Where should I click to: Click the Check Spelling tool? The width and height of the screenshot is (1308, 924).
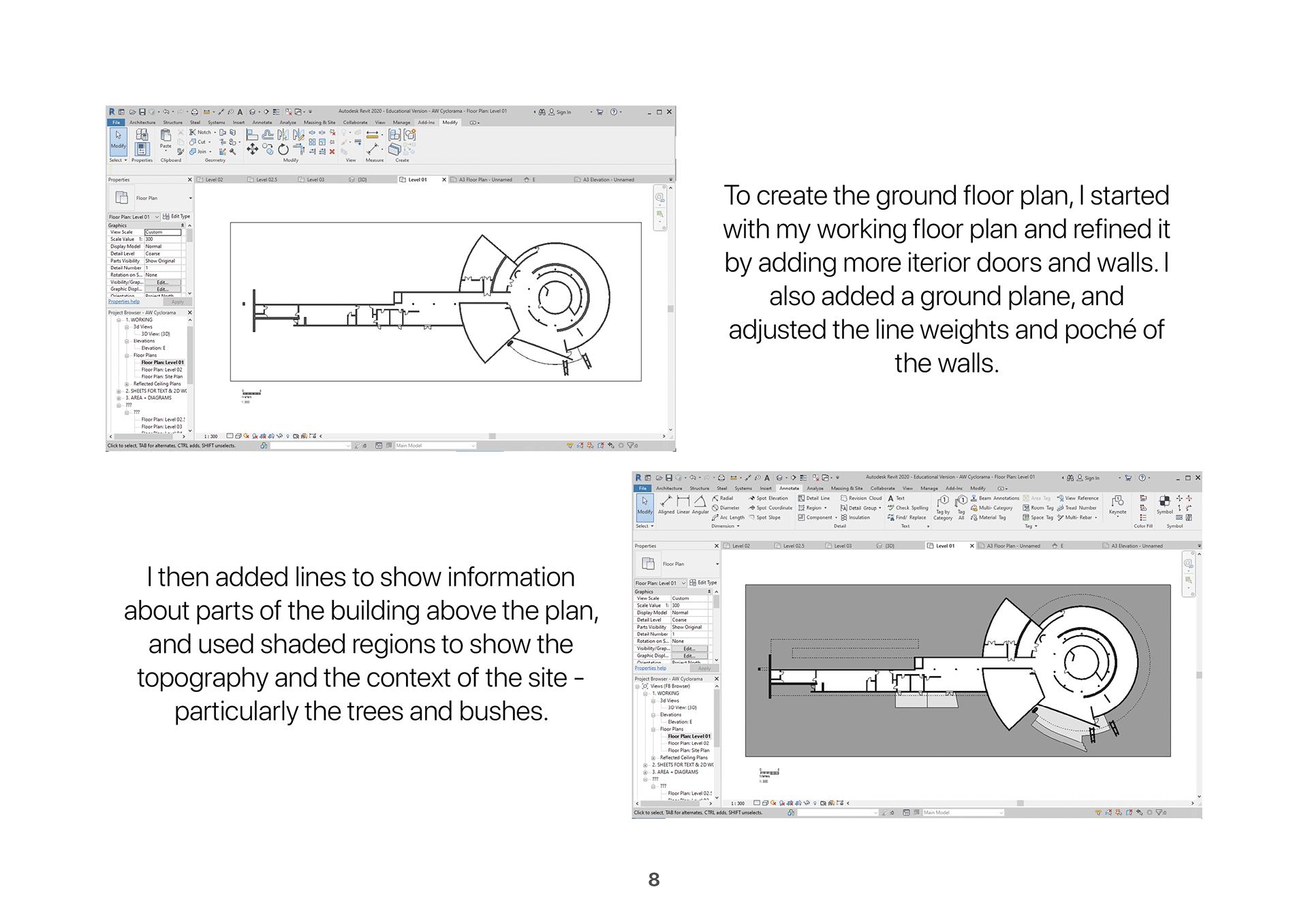pyautogui.click(x=907, y=508)
